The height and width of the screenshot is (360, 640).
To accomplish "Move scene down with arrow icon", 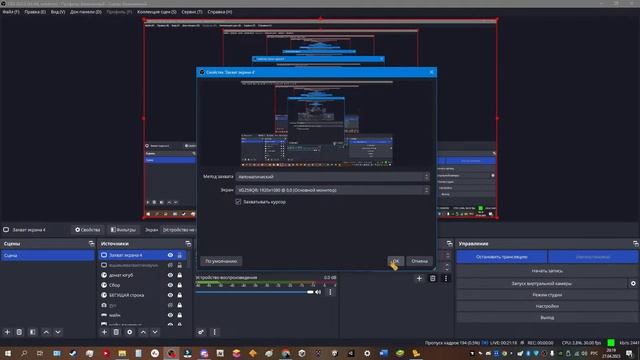I will pyautogui.click(x=58, y=332).
